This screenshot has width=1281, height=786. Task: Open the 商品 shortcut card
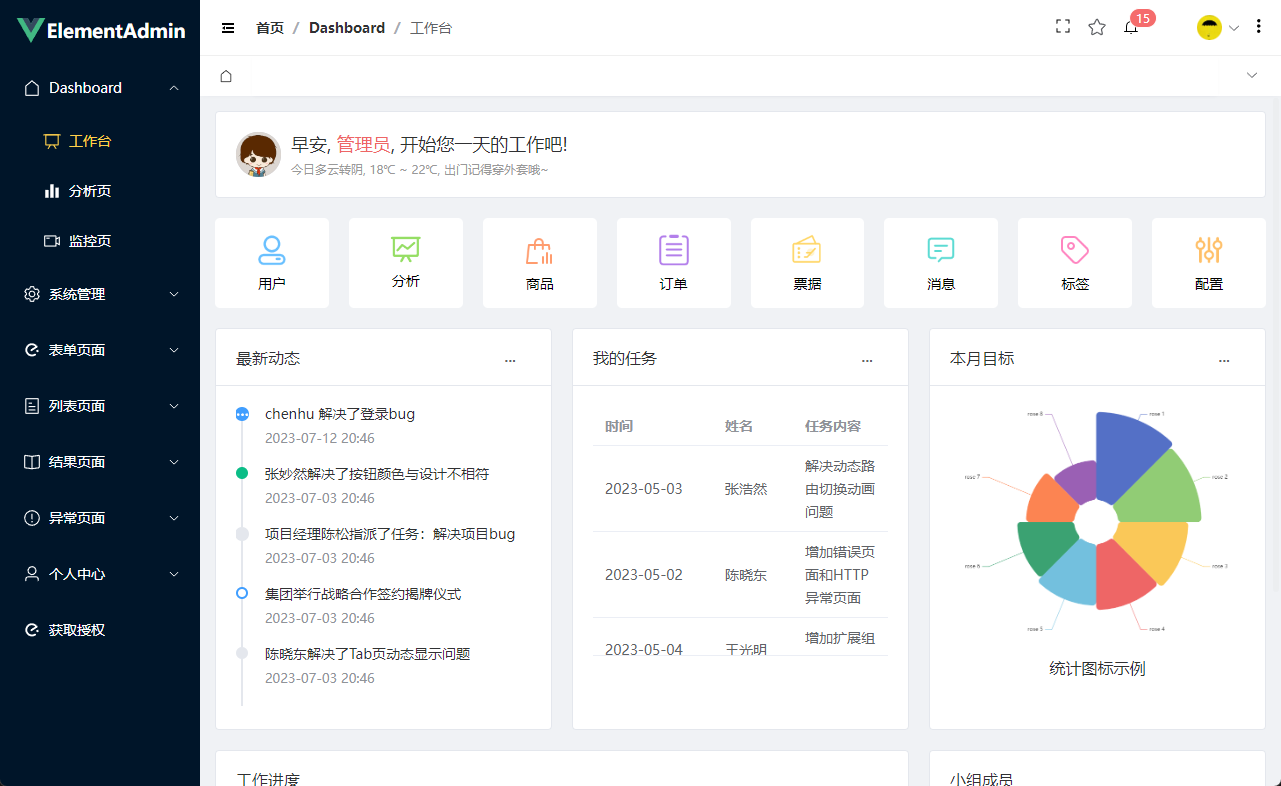540,263
